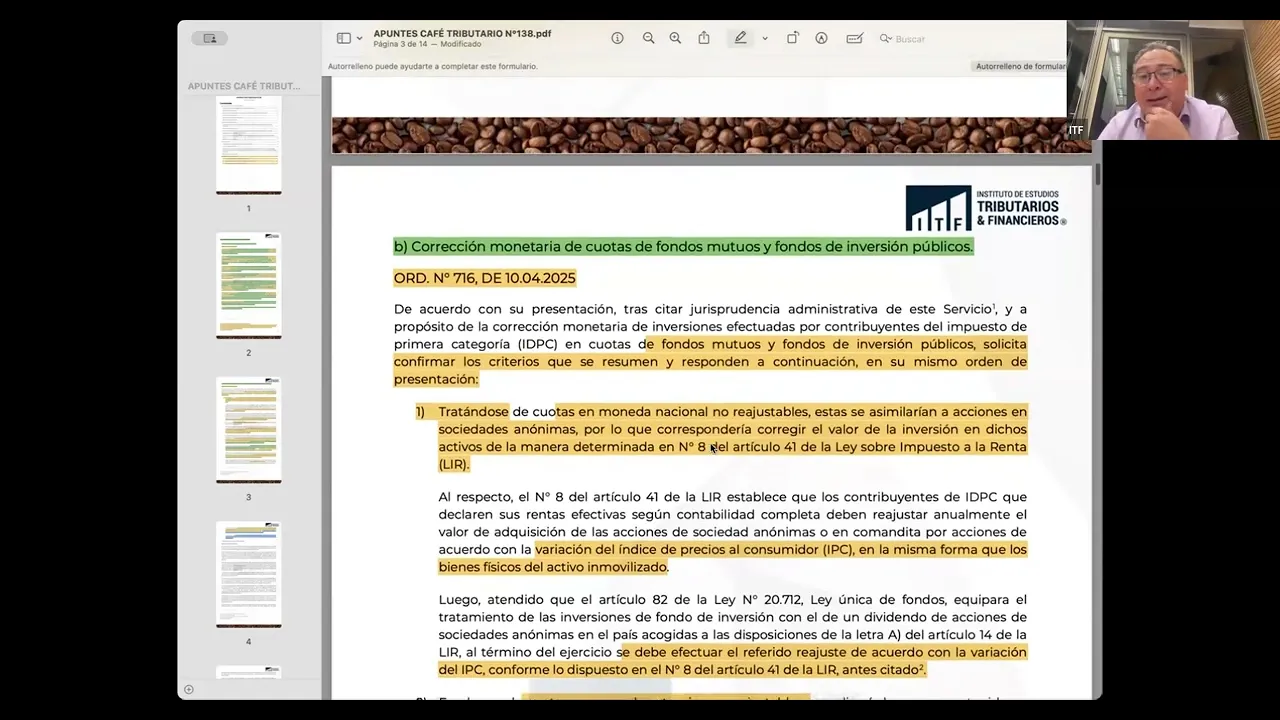Screen dimensions: 1280x720
Task: Open the search options chevron
Action: coord(891,38)
